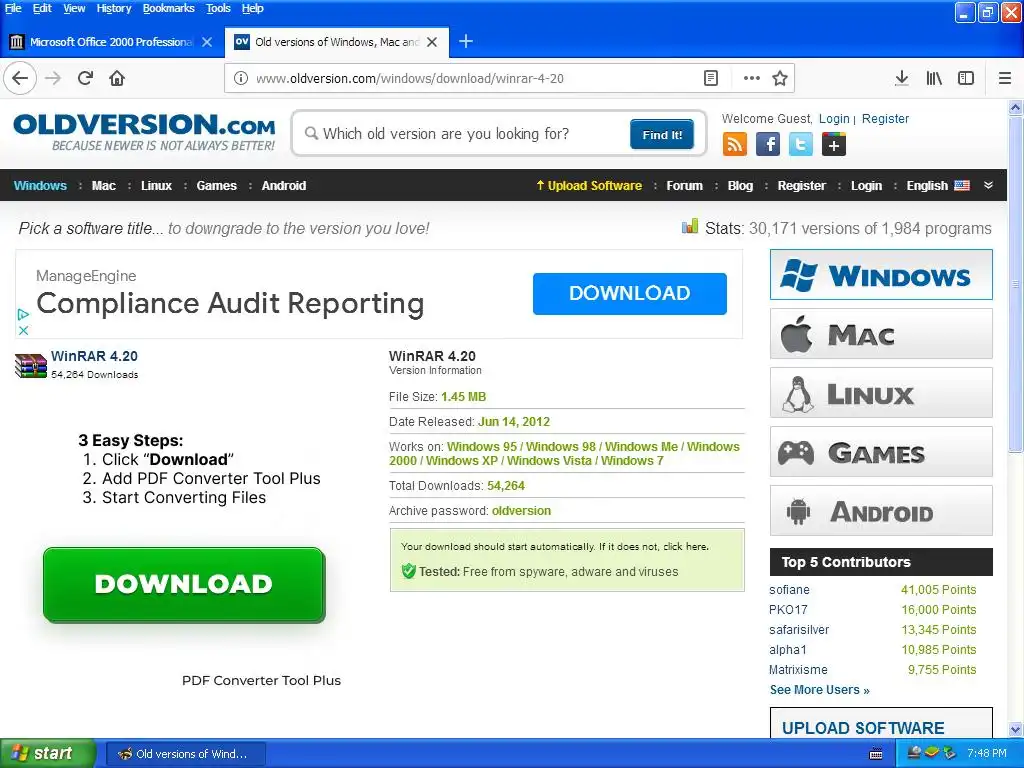Image resolution: width=1024 pixels, height=768 pixels.
Task: Click Login next to Welcome Guest
Action: [x=834, y=119]
